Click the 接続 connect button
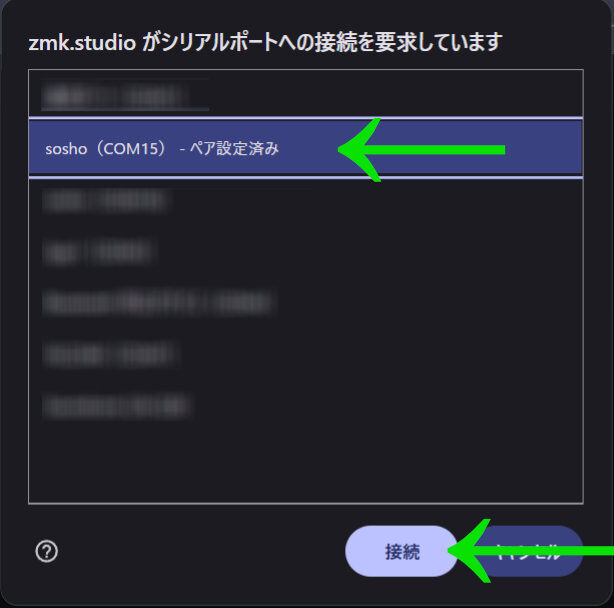 [x=401, y=551]
